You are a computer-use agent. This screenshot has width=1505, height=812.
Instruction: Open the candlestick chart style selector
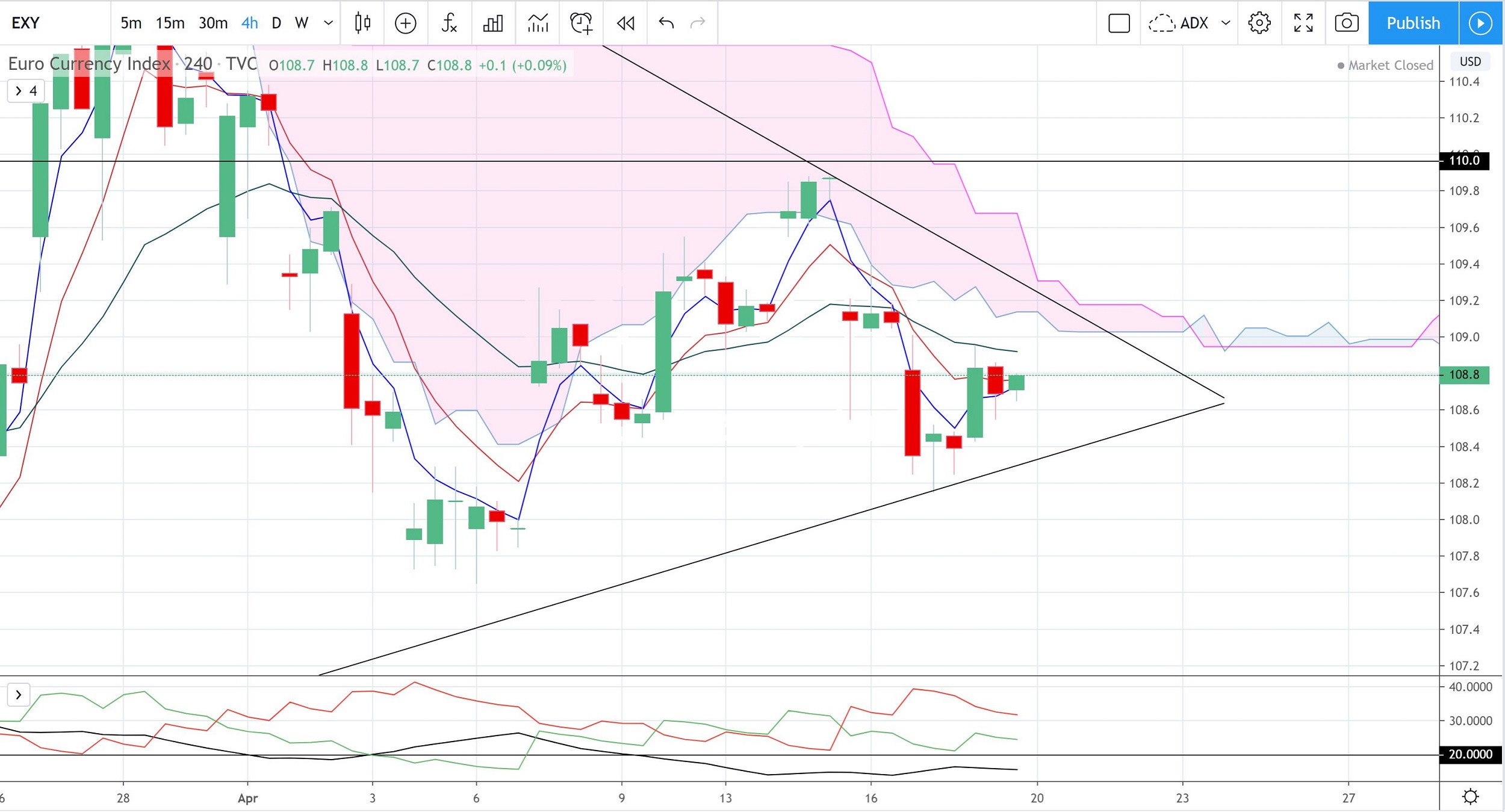click(x=362, y=23)
